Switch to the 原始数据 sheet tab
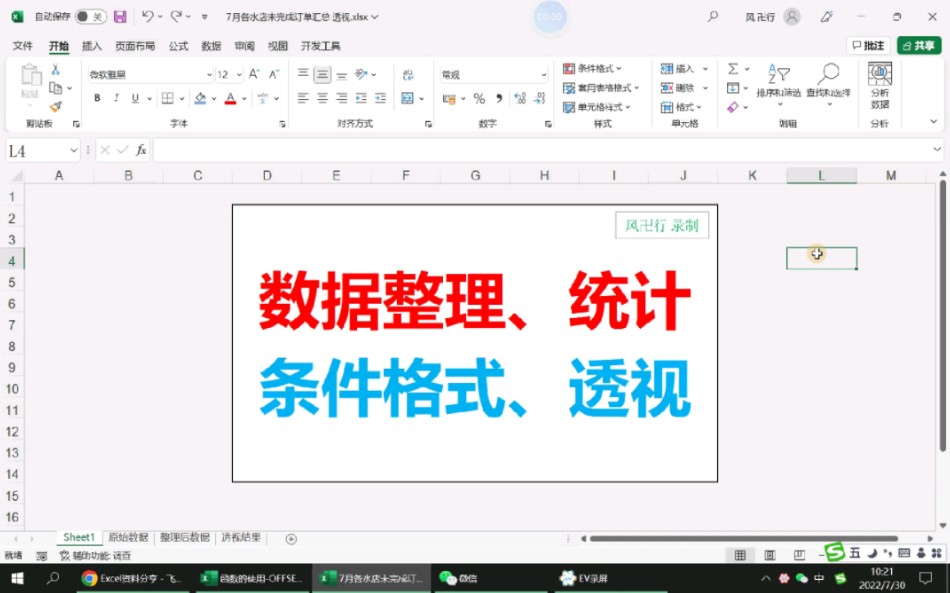The width and height of the screenshot is (950, 593). (125, 537)
